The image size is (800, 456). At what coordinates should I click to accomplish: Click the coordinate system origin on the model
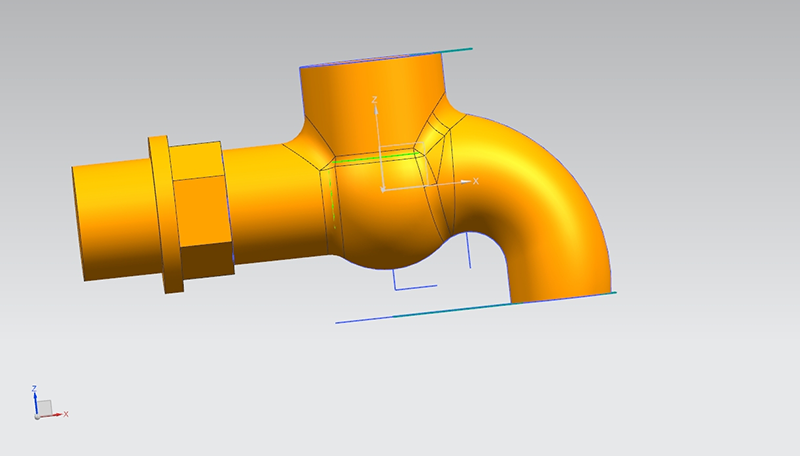tap(381, 187)
